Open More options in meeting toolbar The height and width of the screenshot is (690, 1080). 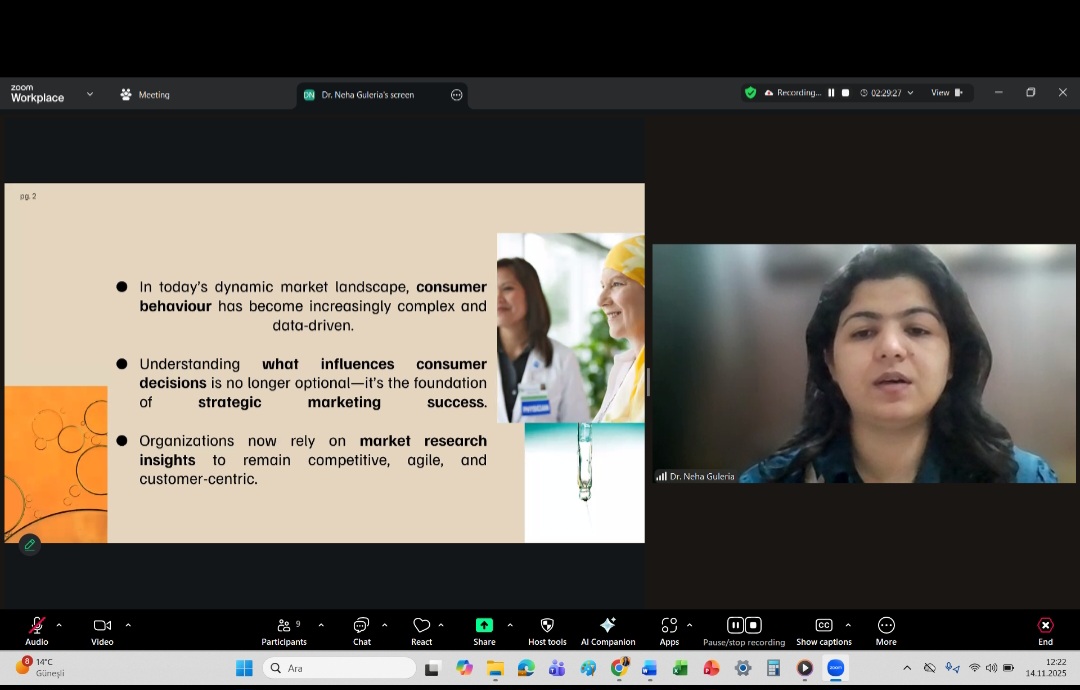click(x=885, y=630)
